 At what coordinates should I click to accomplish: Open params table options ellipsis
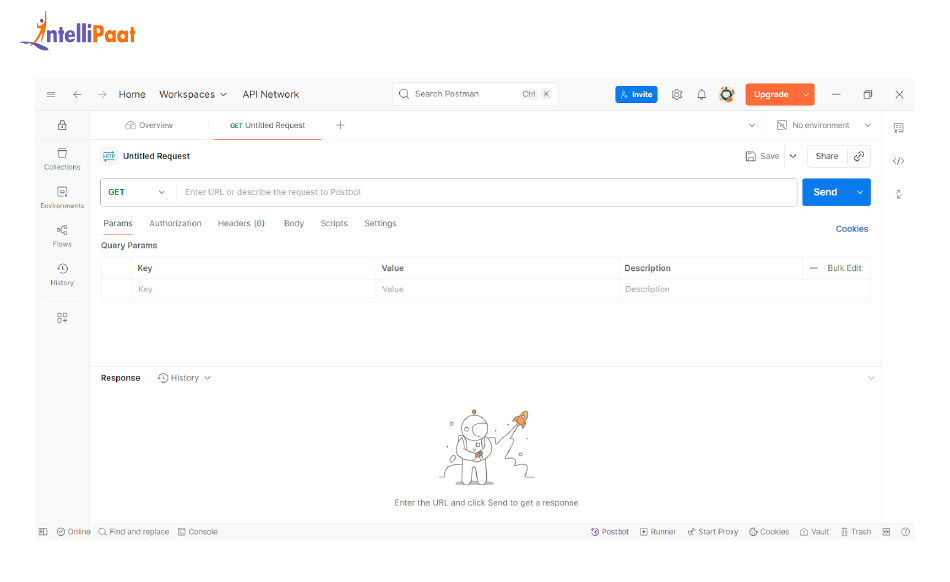(813, 268)
